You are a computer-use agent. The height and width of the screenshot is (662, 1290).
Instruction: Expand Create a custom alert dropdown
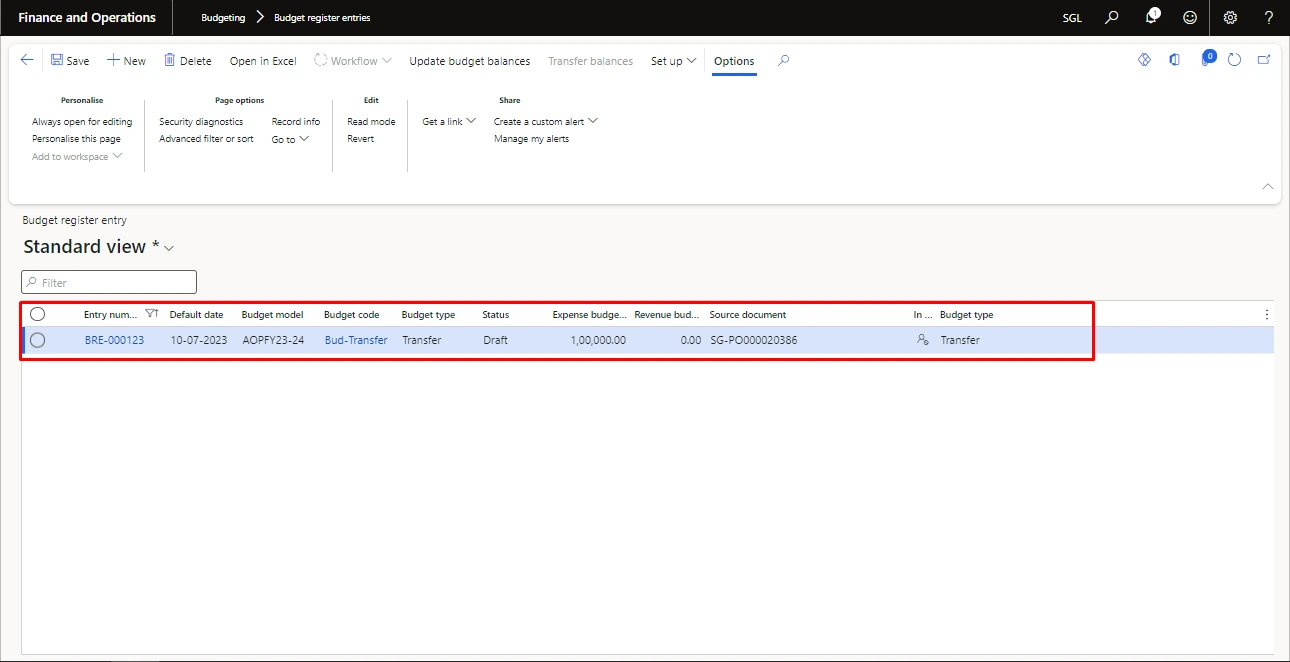pos(546,122)
